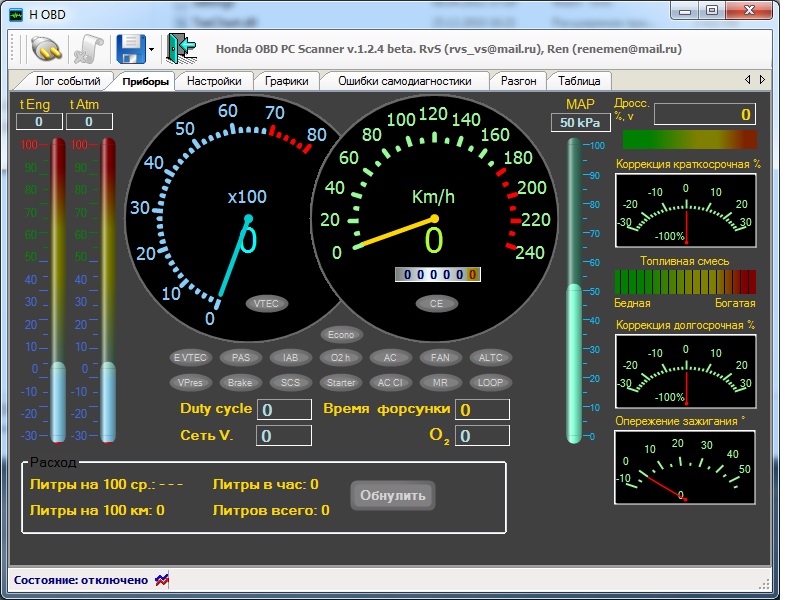Click the MR indicator lamp
This screenshot has width=800, height=600.
click(440, 383)
